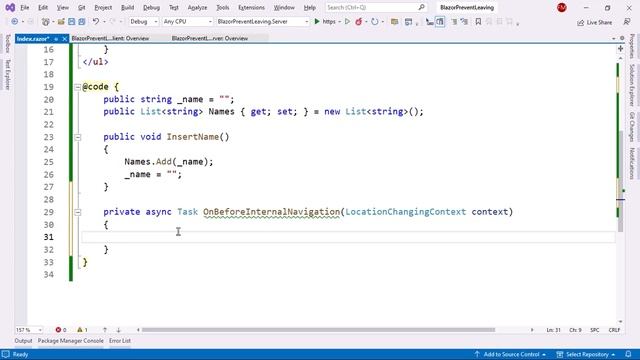
Task: Open the document tab settings gear
Action: tap(622, 38)
